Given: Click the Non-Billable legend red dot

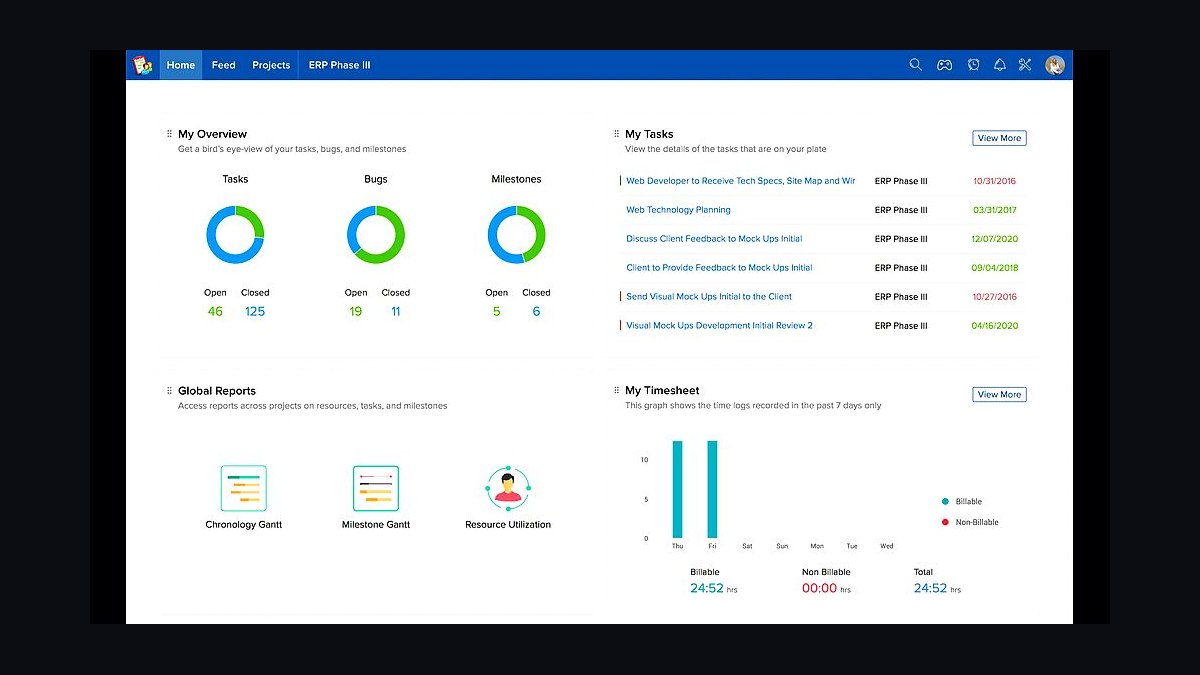Looking at the screenshot, I should point(945,522).
